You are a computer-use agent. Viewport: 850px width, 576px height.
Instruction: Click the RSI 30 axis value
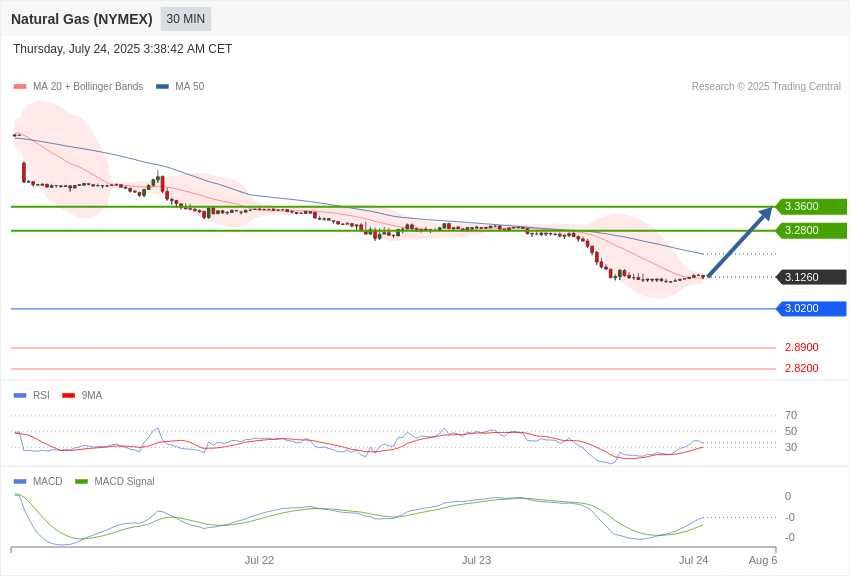pos(791,447)
